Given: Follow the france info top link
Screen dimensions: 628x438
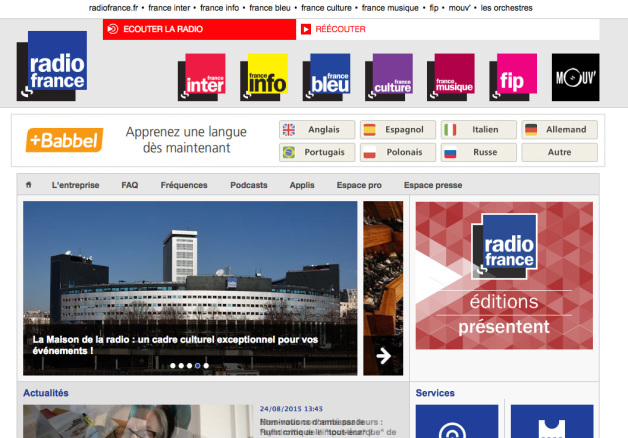Looking at the screenshot, I should pyautogui.click(x=219, y=8).
